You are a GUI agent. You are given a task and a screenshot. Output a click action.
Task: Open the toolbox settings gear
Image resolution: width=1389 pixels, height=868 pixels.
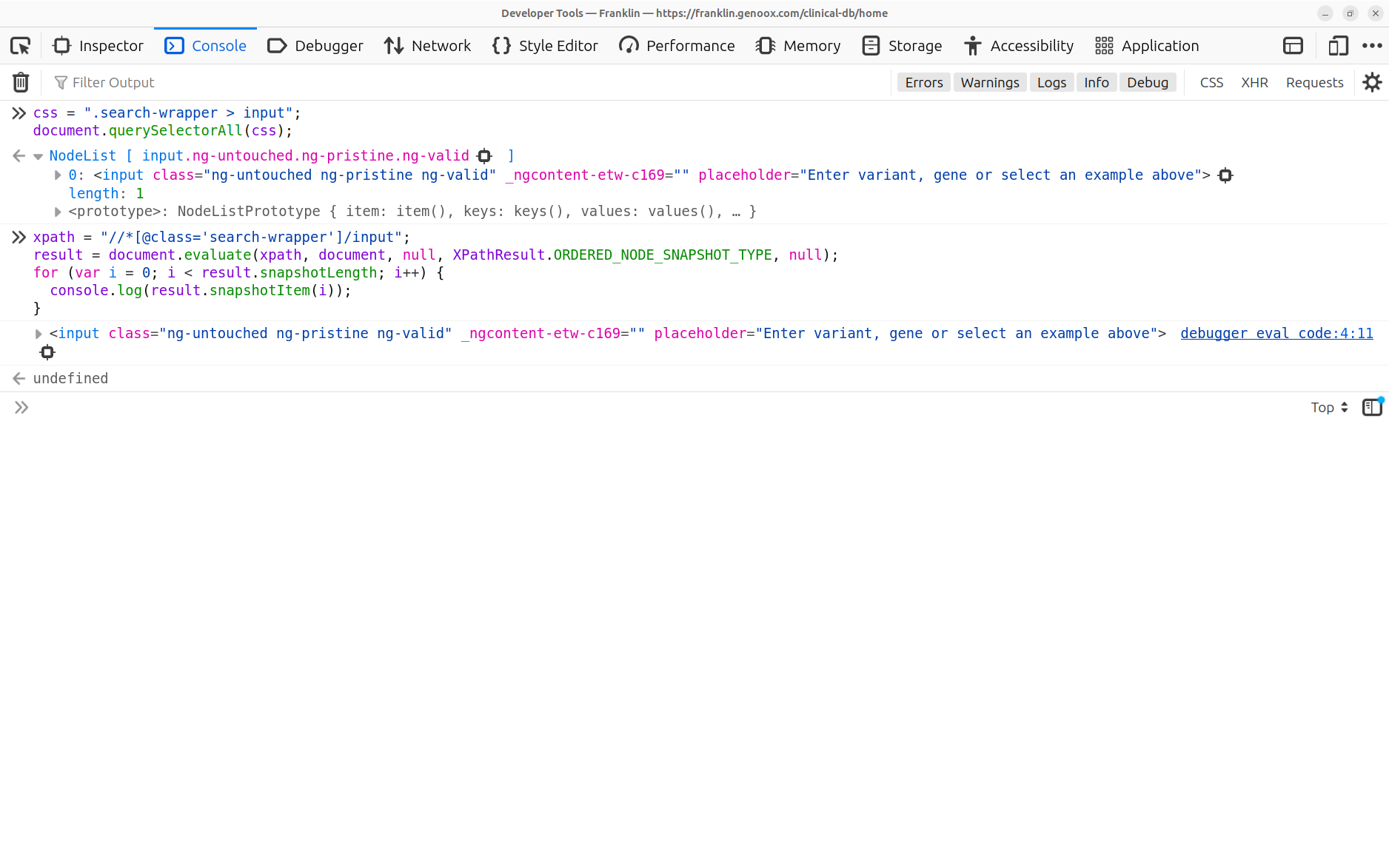pyautogui.click(x=1372, y=82)
